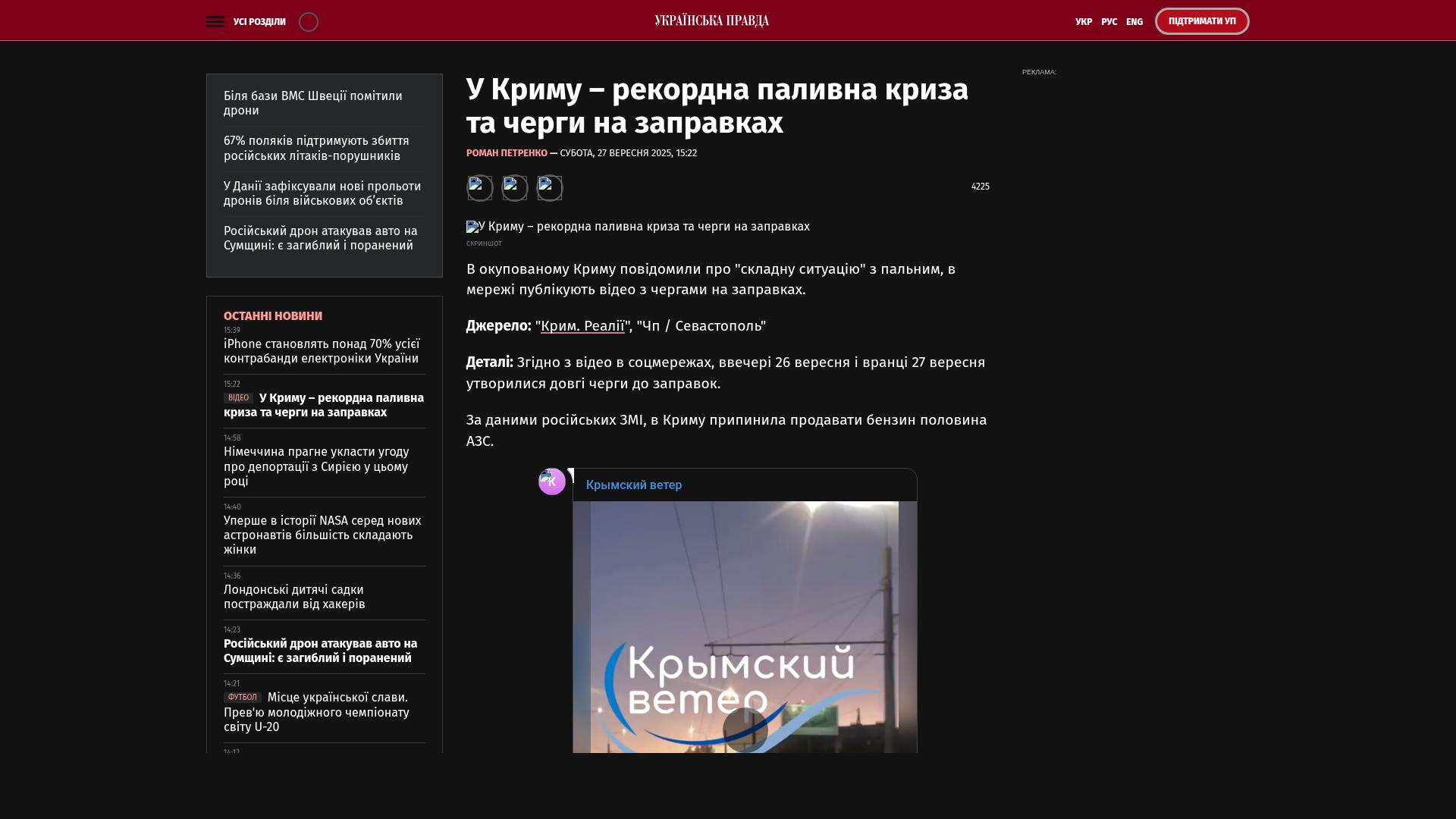Open the hamburger menu УСІ РОЗДІЛИ
The height and width of the screenshot is (819, 1456).
click(x=215, y=22)
